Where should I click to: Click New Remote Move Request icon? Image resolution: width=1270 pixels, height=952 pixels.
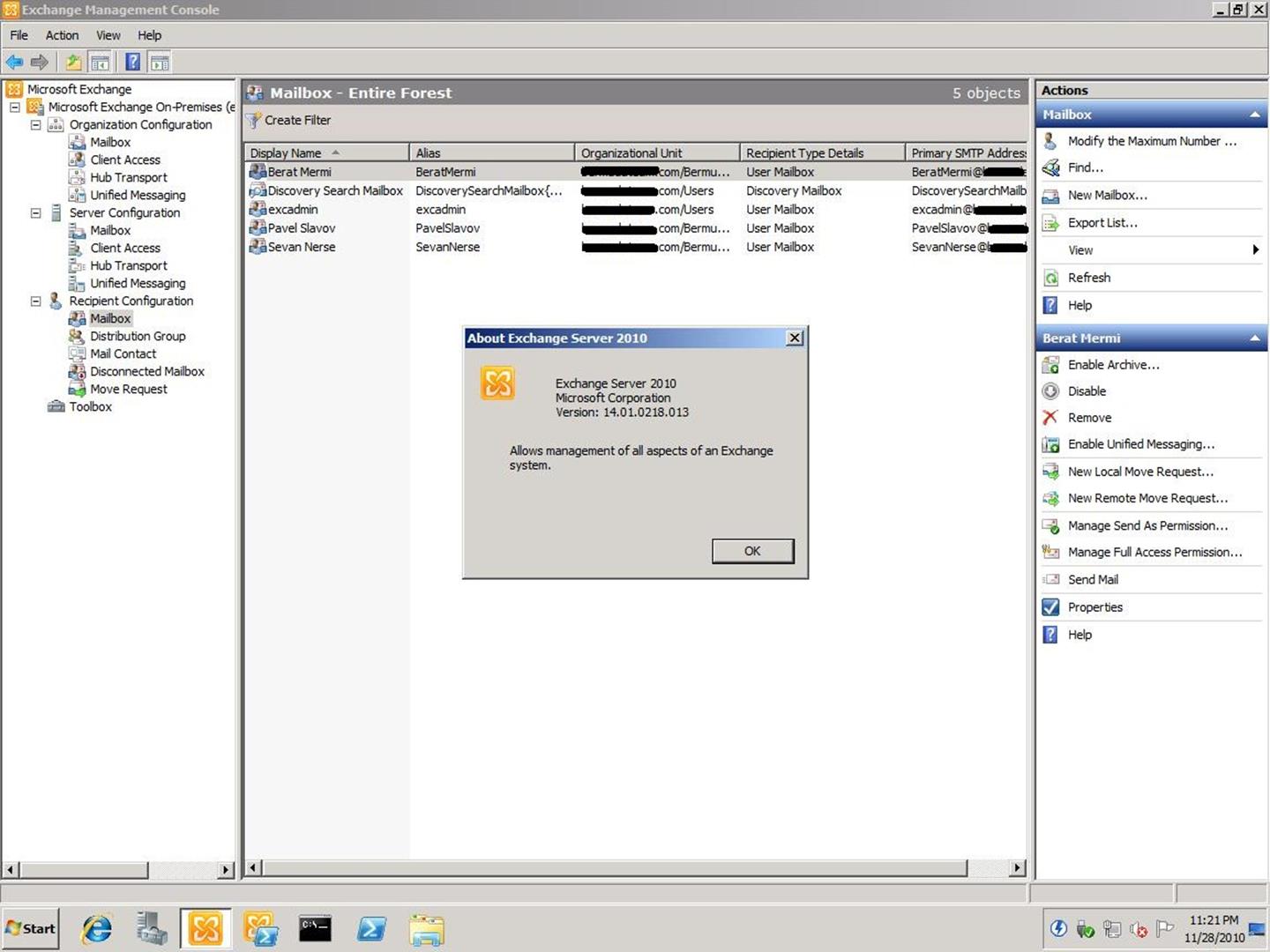click(1050, 498)
